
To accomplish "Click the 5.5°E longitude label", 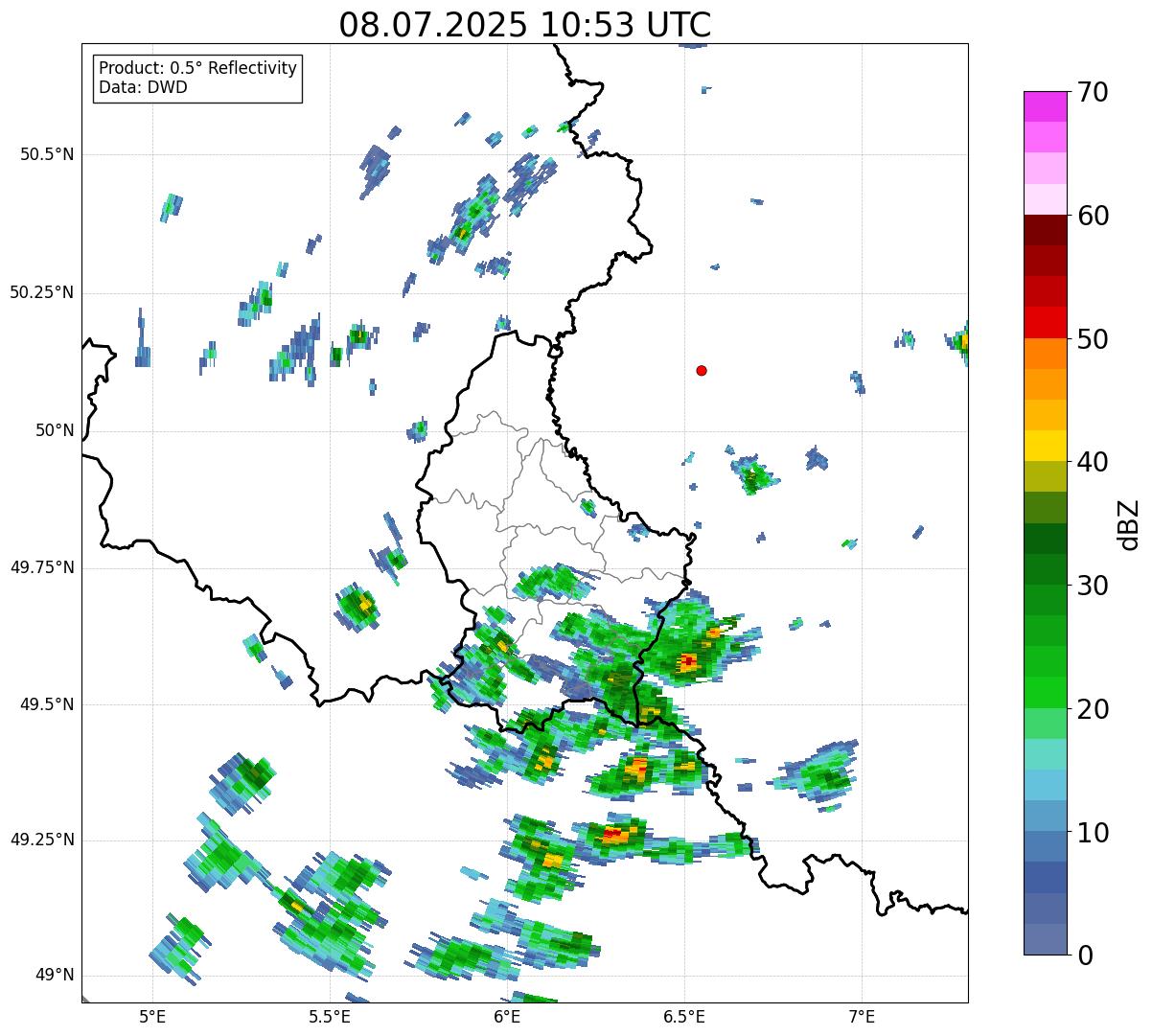I will tap(330, 1016).
